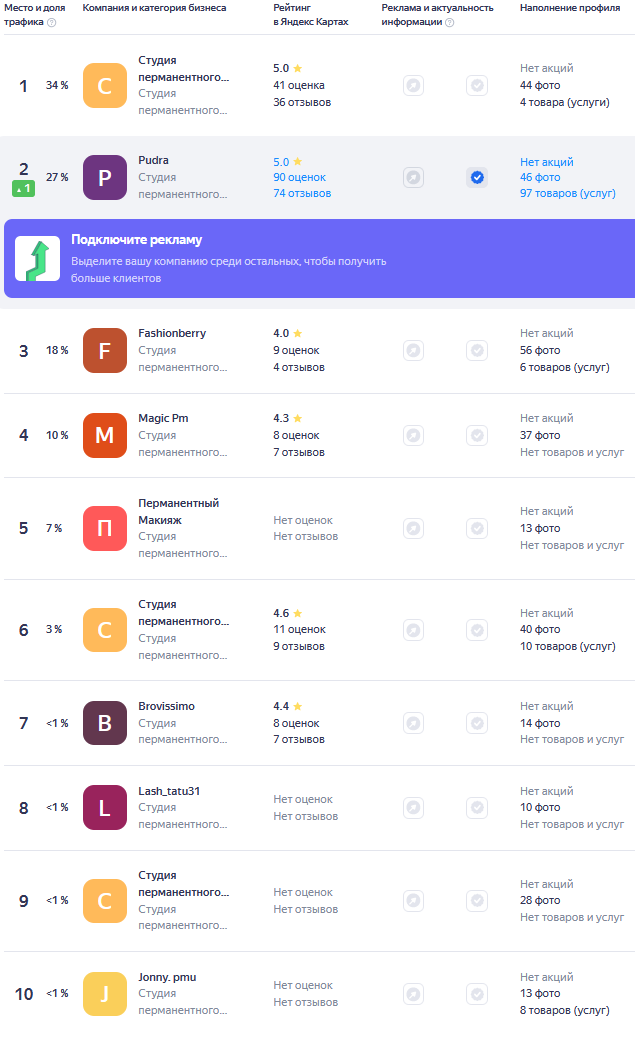Click the verified checkmark icon in Jonny. pmu row

477,994
